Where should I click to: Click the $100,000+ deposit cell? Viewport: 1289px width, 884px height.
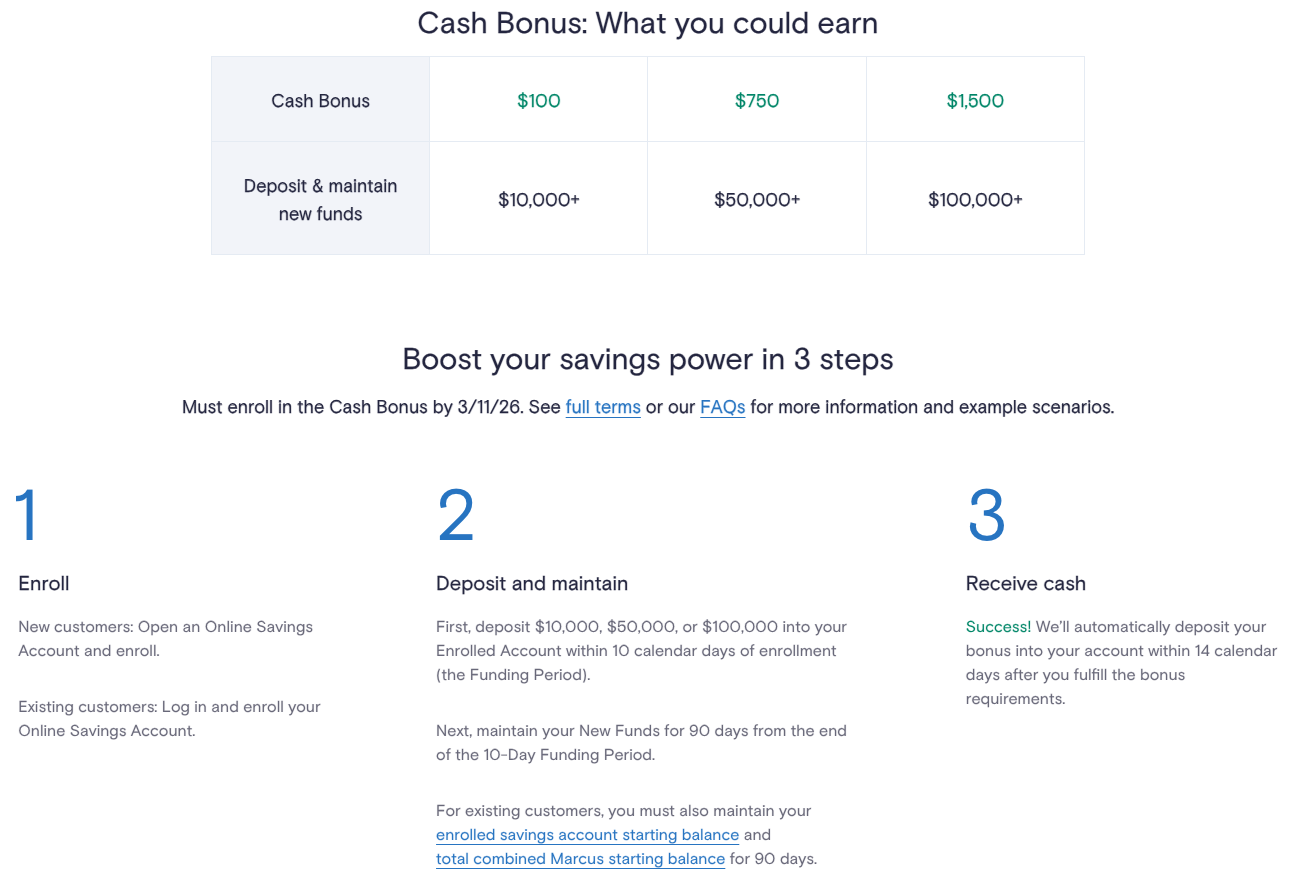click(x=975, y=199)
